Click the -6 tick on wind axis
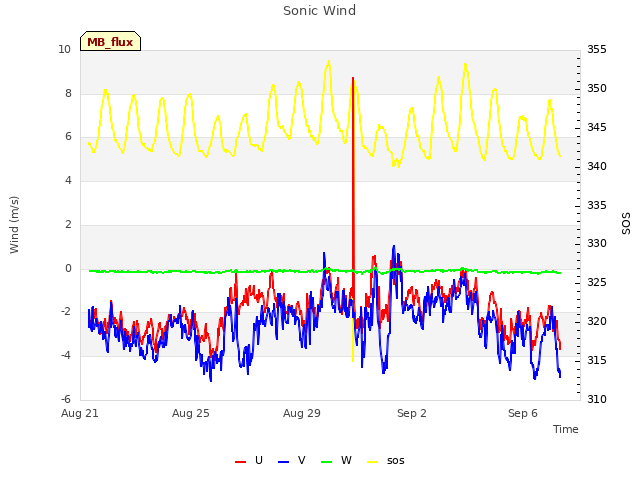640x480 pixels. [66, 399]
